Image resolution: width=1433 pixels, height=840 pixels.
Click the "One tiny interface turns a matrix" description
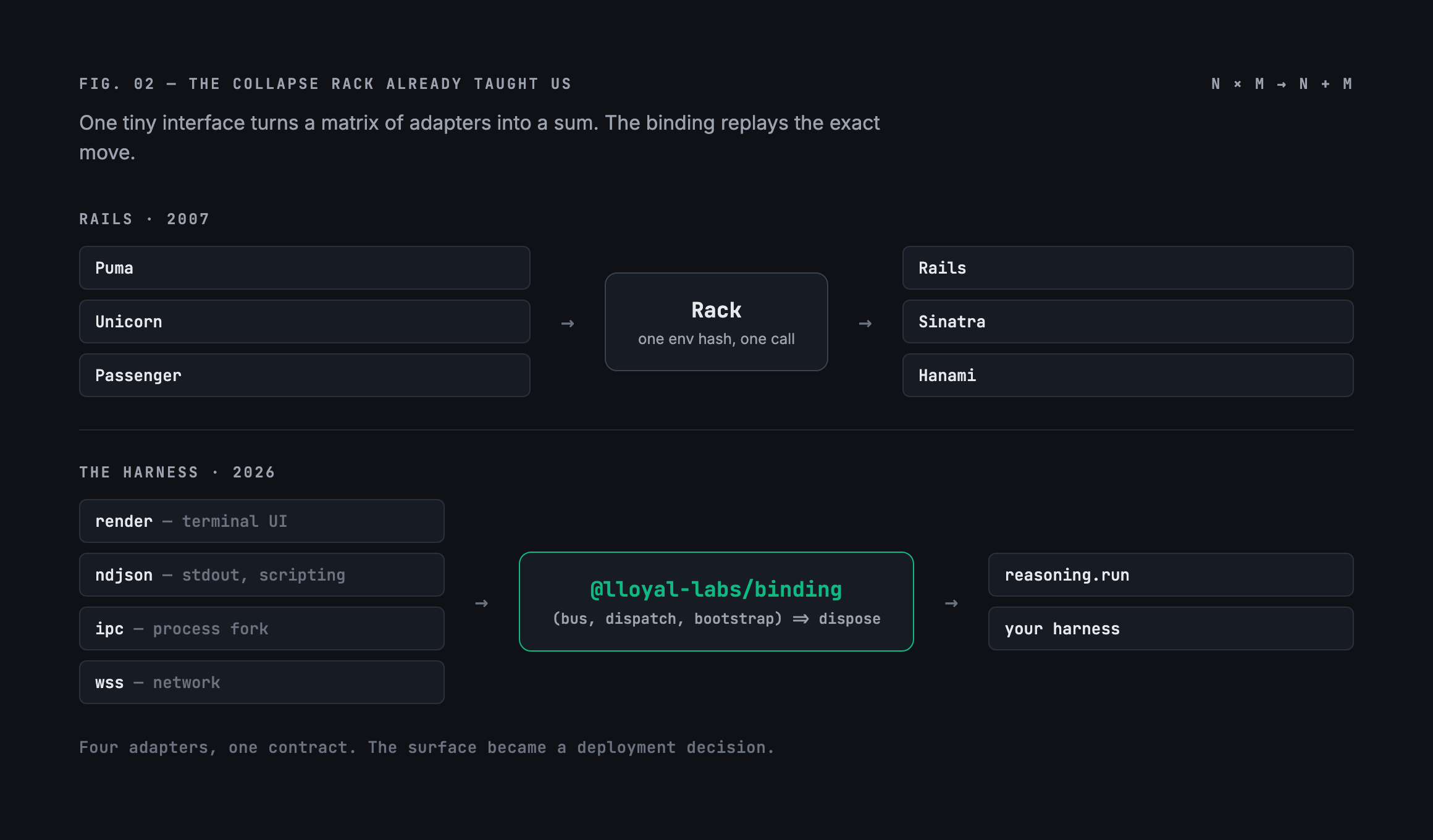479,138
